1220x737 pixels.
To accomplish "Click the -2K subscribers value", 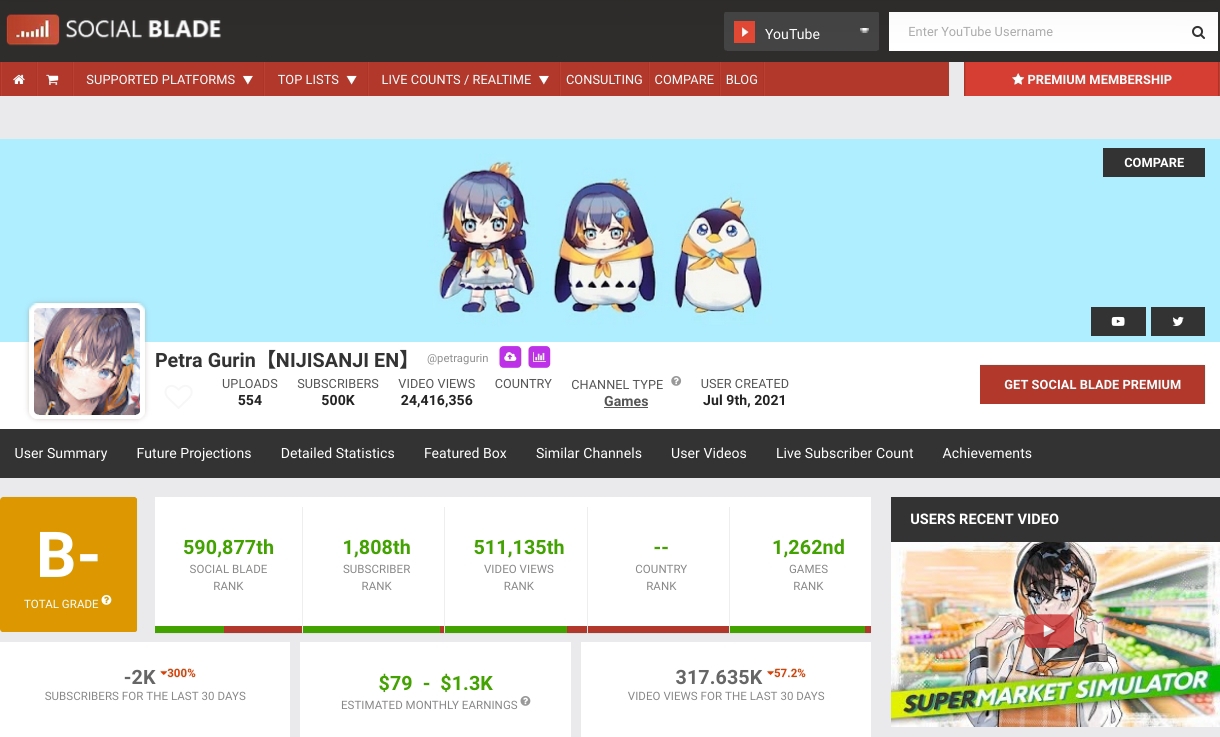I will (140, 677).
